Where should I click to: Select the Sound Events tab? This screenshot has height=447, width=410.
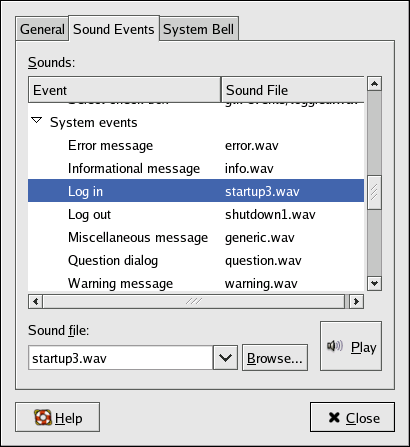[114, 29]
